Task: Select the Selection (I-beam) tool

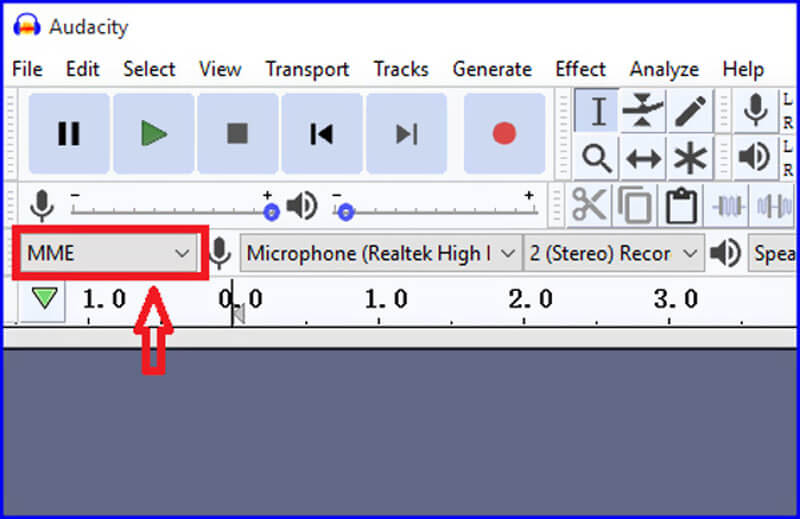Action: coord(598,112)
